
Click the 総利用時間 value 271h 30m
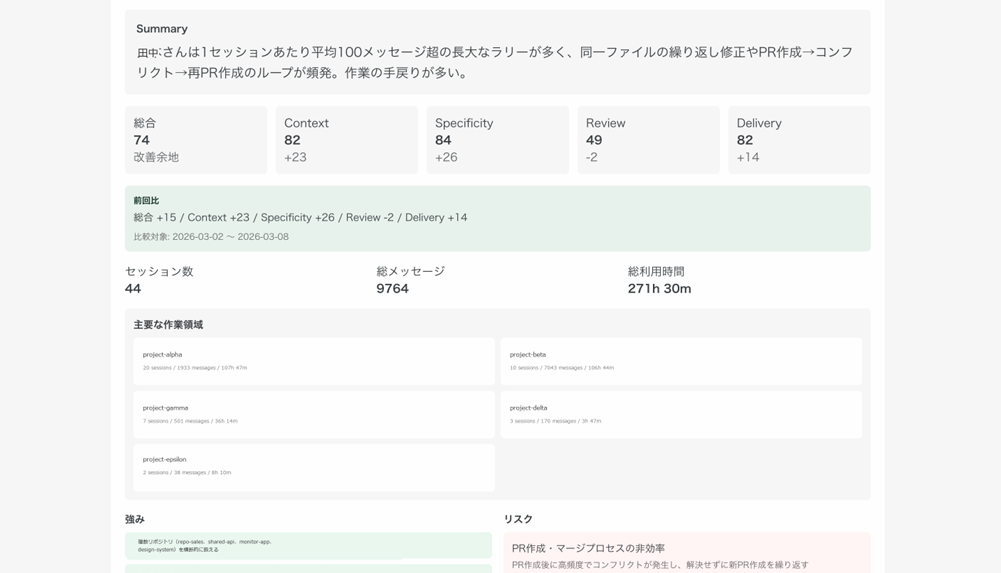click(x=659, y=289)
